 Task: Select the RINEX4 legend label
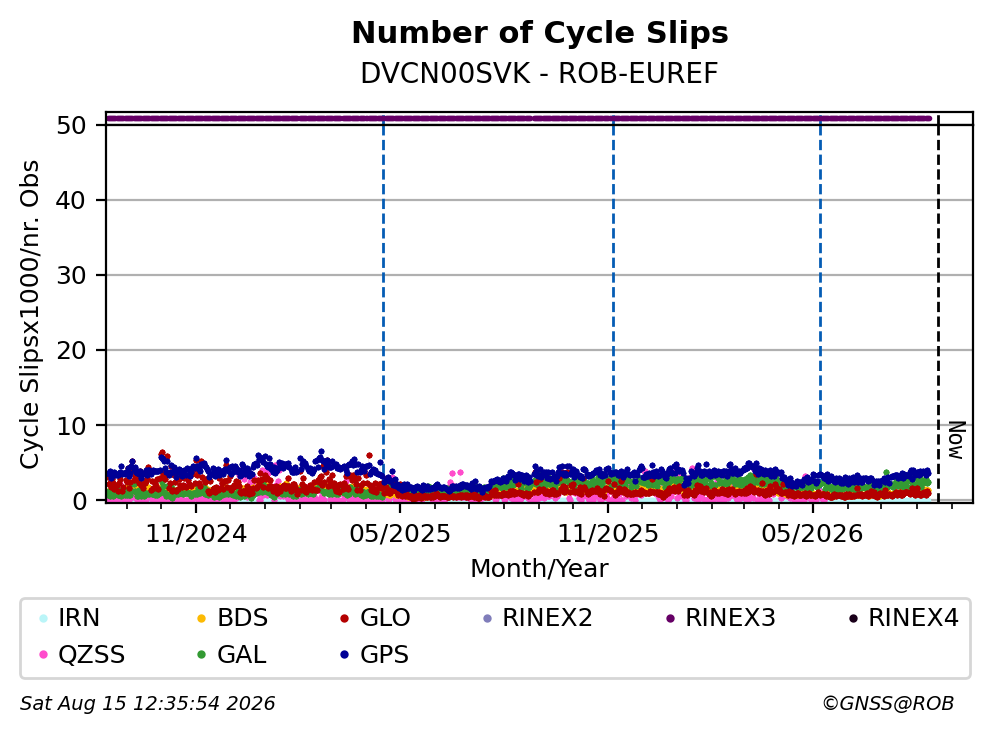914,618
